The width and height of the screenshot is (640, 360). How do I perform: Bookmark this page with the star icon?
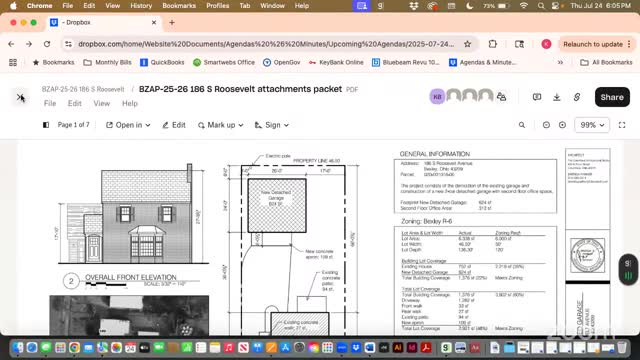[x=467, y=44]
